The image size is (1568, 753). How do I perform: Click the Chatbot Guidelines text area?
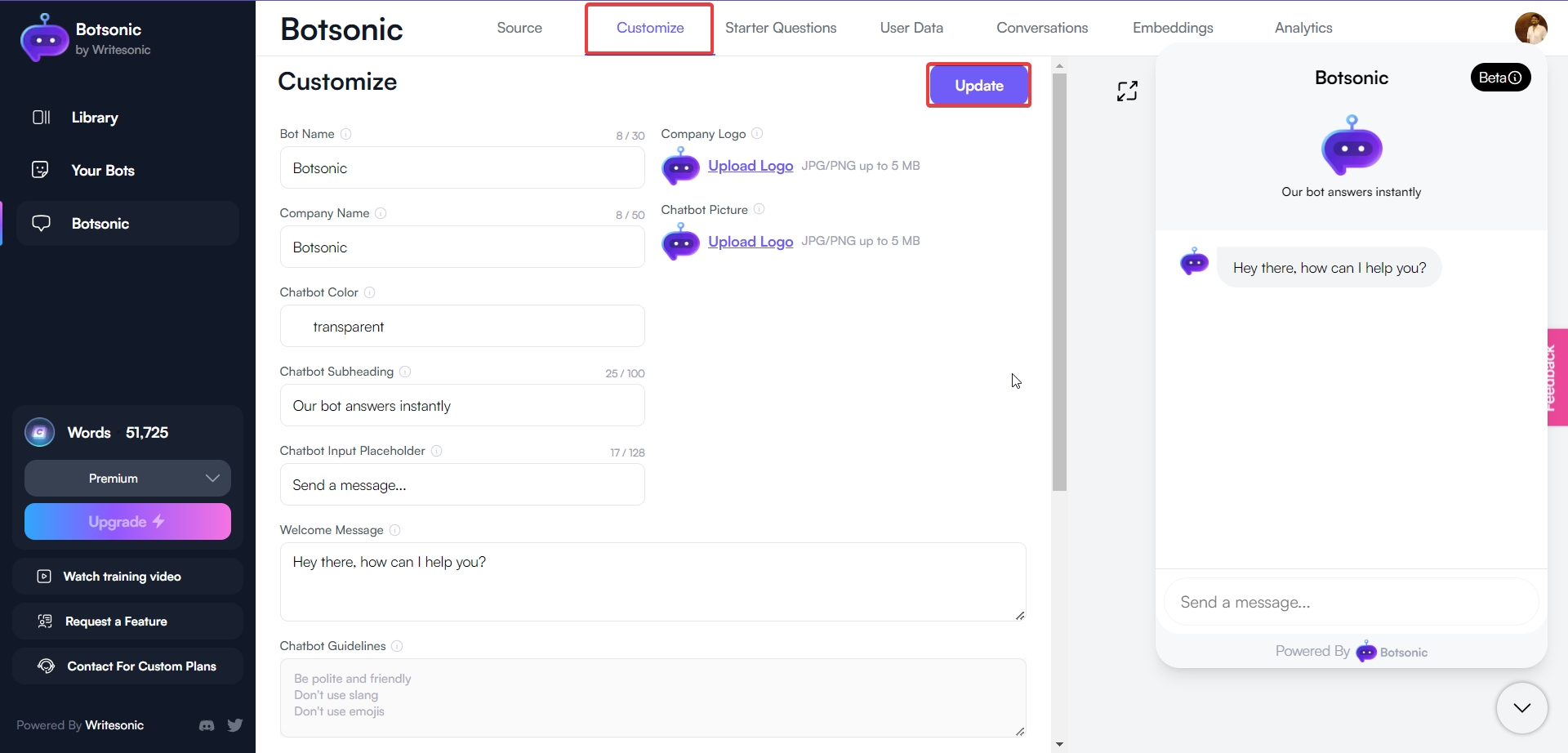click(653, 698)
